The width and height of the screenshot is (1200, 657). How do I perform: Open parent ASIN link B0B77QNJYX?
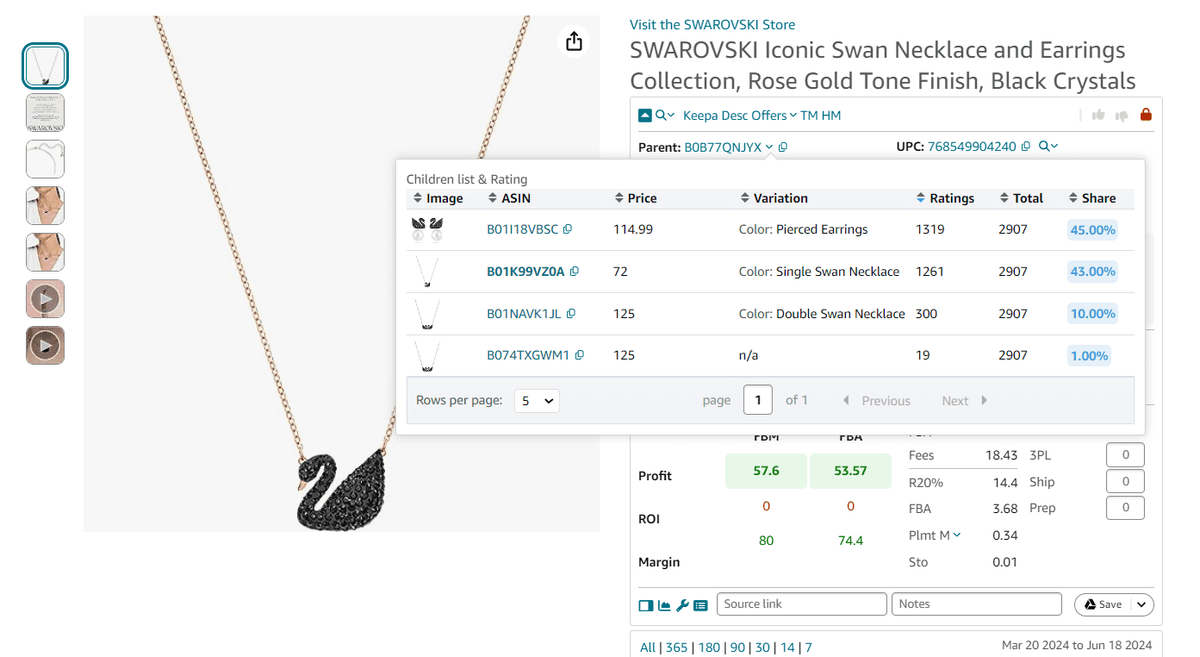[x=723, y=147]
